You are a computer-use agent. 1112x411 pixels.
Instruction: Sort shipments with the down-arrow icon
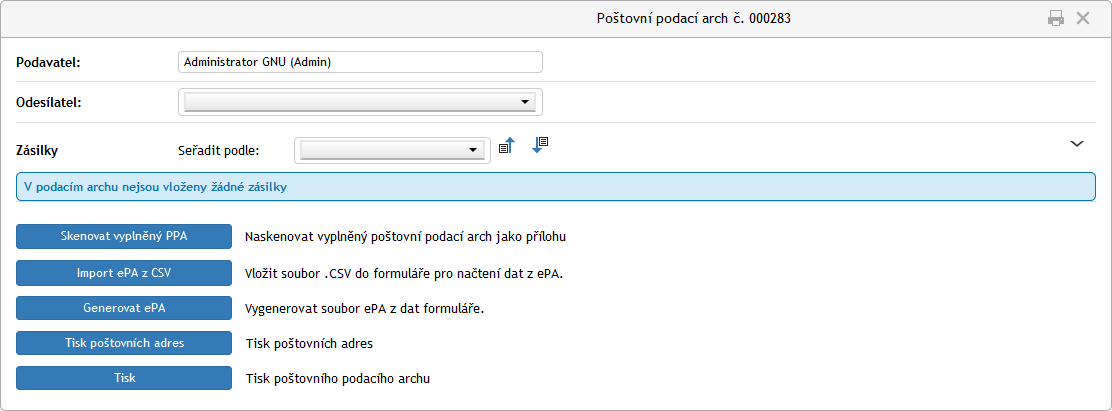click(x=540, y=145)
